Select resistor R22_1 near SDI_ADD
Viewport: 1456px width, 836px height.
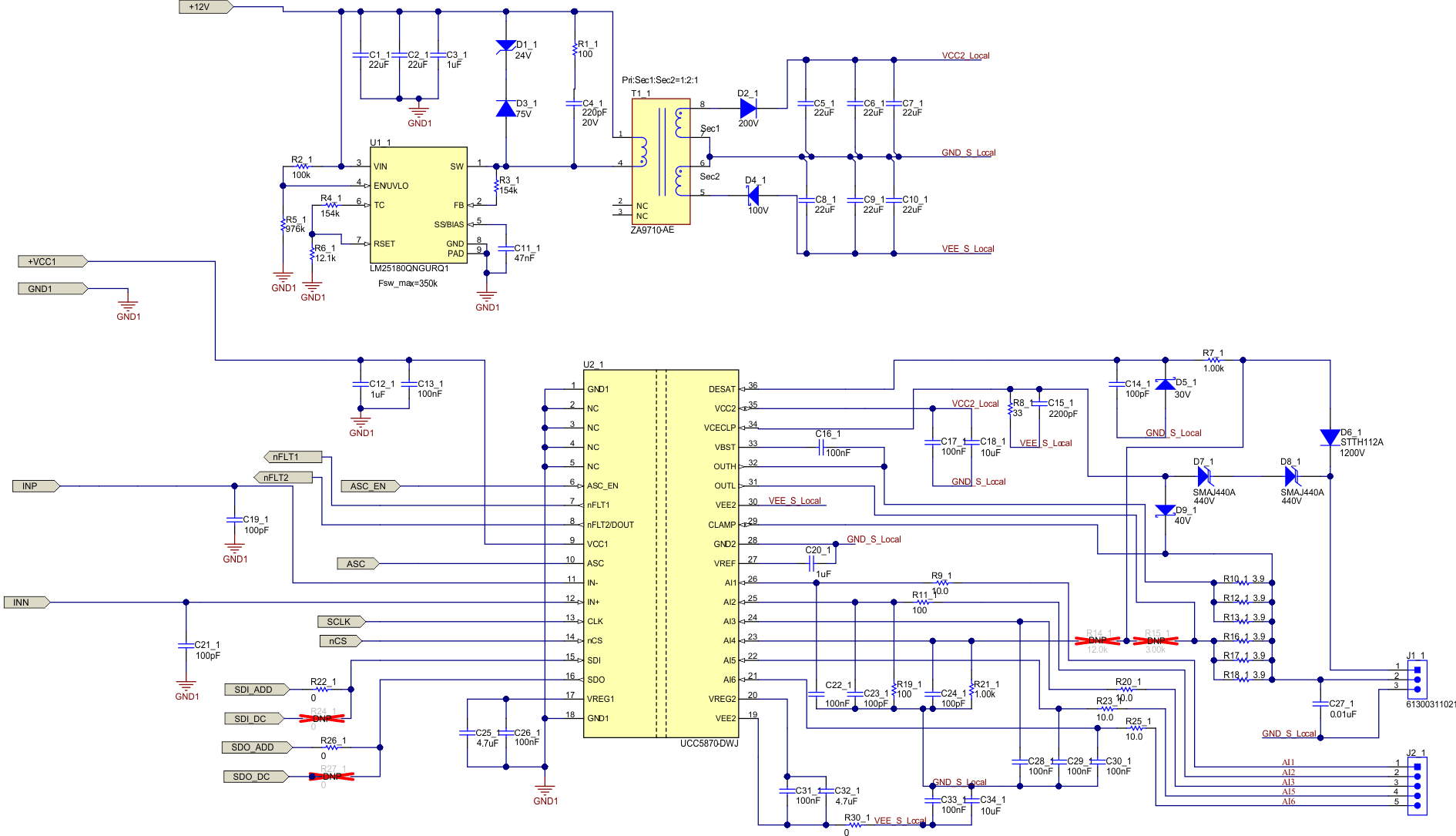pyautogui.click(x=322, y=689)
